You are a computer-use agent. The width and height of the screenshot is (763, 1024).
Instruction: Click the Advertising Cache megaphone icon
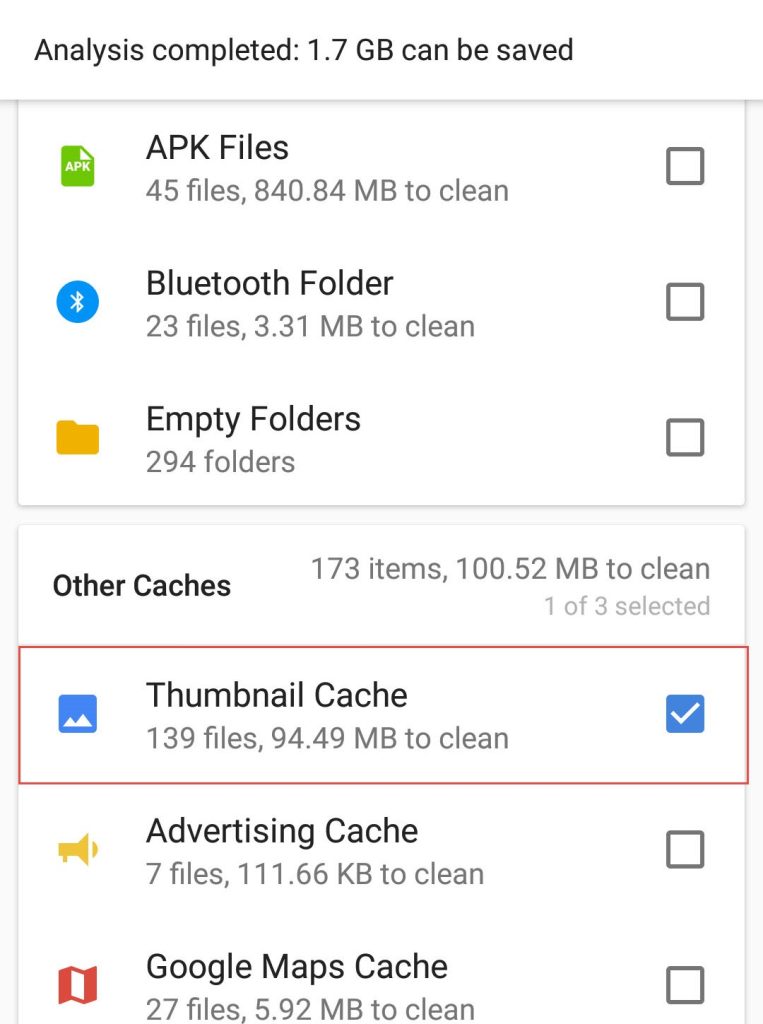[77, 849]
